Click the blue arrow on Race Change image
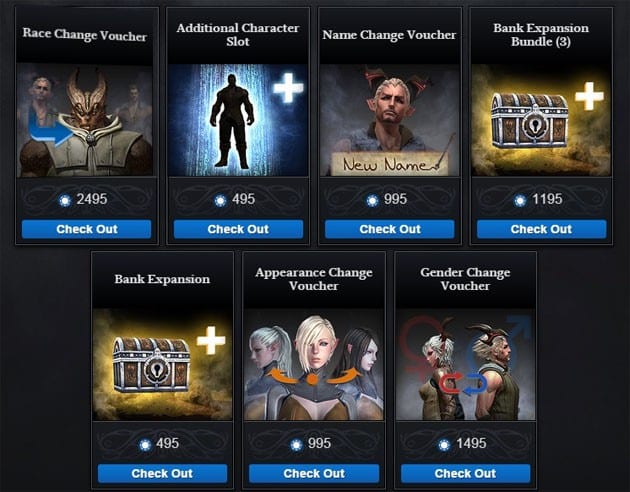630x492 pixels. pyautogui.click(x=51, y=133)
